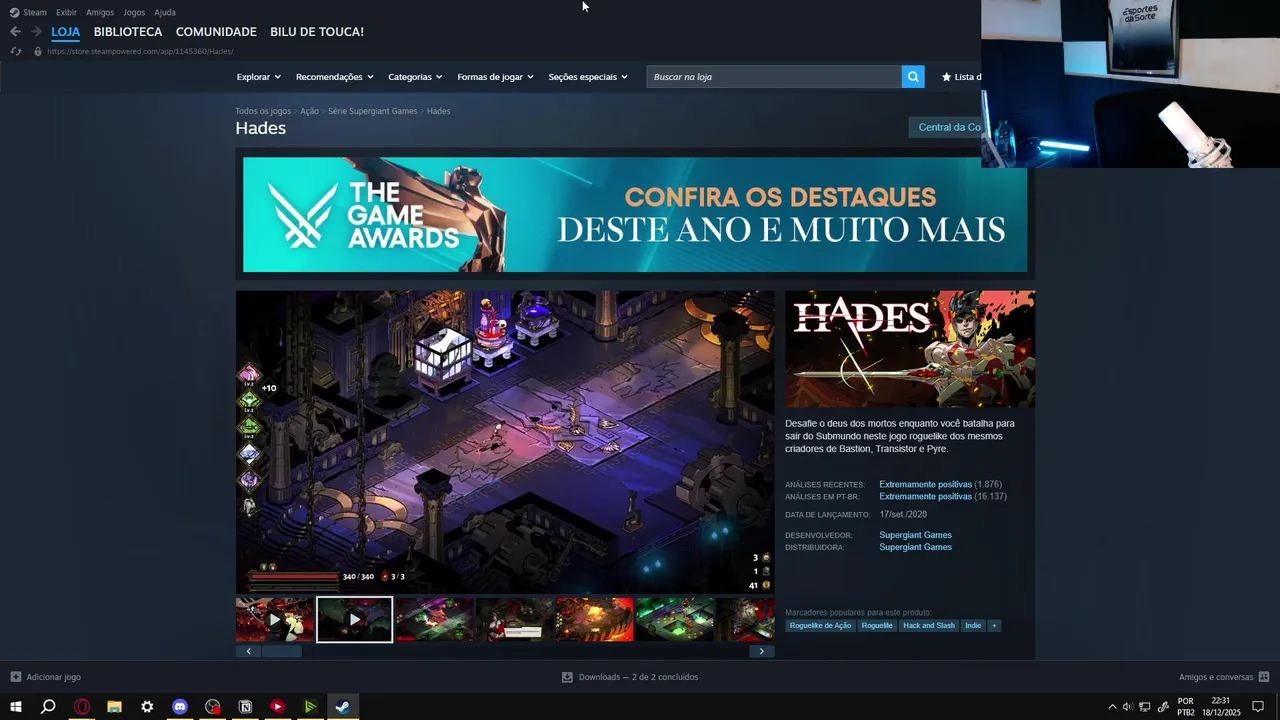Switch to the COMUNIDADE tab
1280x720 pixels.
click(216, 32)
